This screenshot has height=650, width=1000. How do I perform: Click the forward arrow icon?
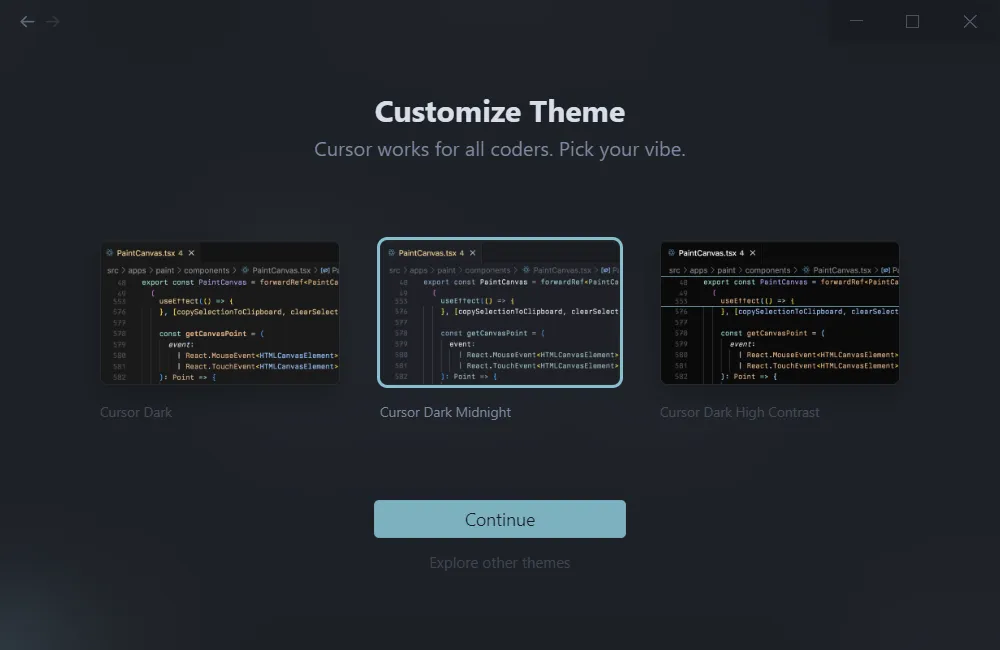[x=53, y=21]
